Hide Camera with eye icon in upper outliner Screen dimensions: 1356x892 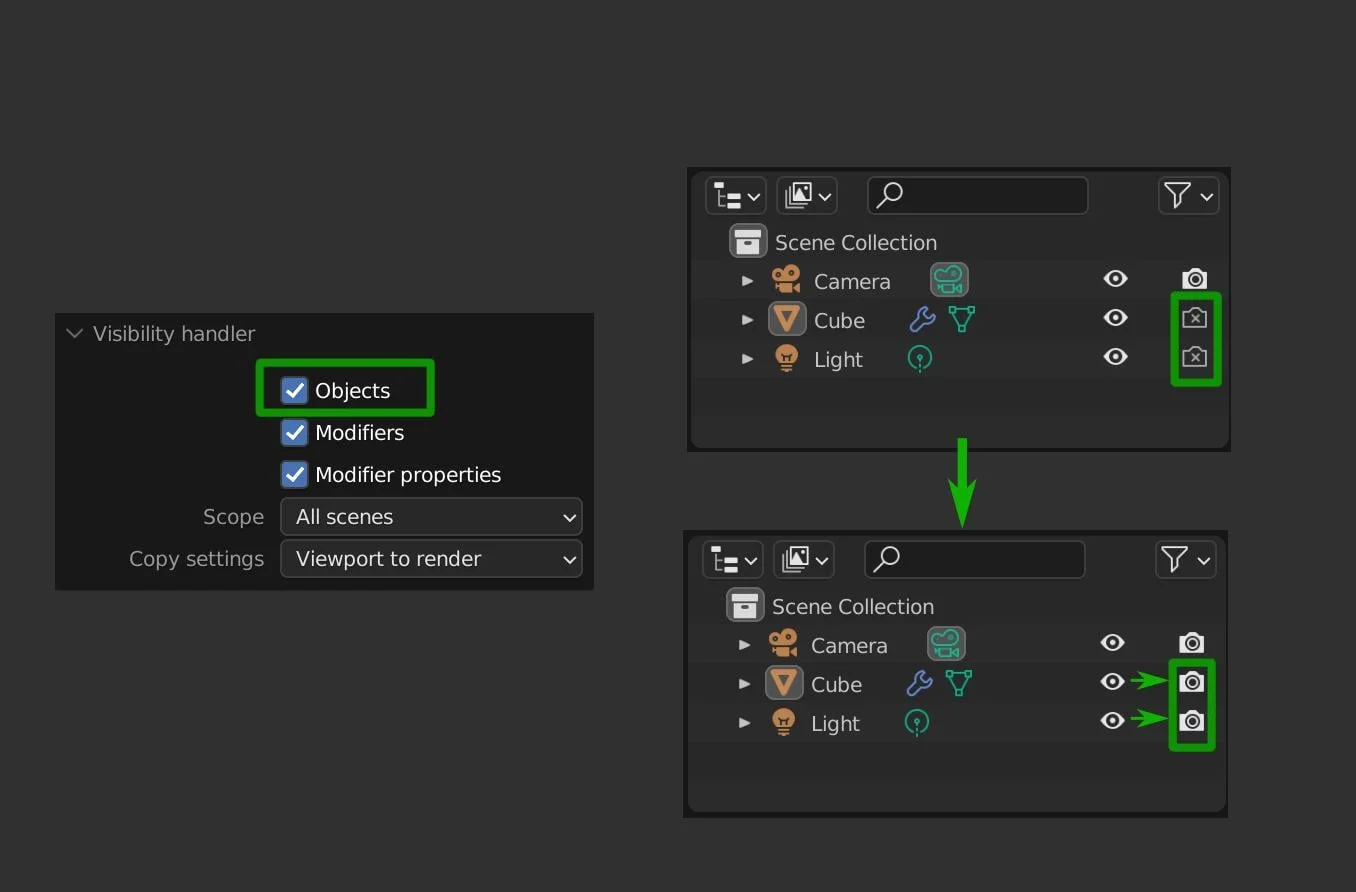point(1115,279)
